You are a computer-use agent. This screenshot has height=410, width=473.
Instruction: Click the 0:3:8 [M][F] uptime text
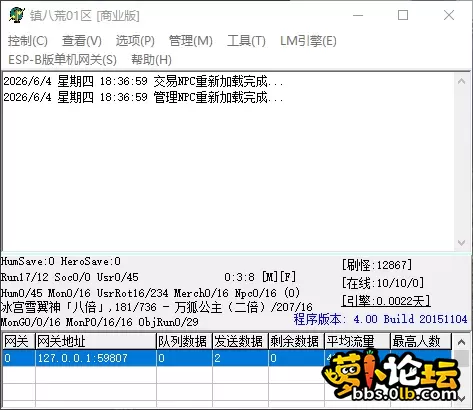tap(260, 277)
